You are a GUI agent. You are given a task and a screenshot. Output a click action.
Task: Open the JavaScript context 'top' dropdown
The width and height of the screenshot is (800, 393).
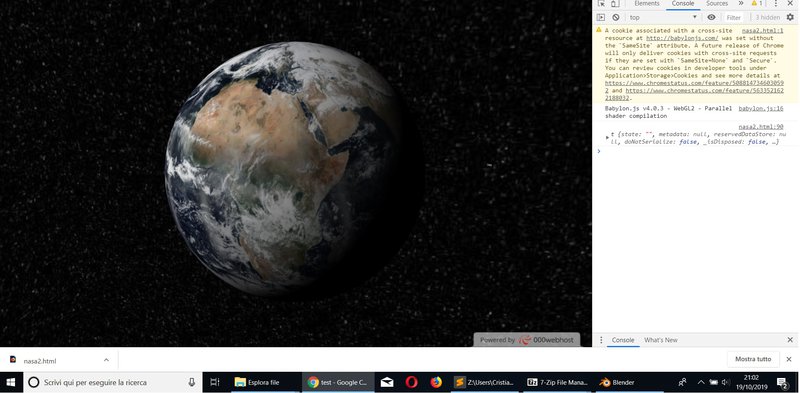663,17
